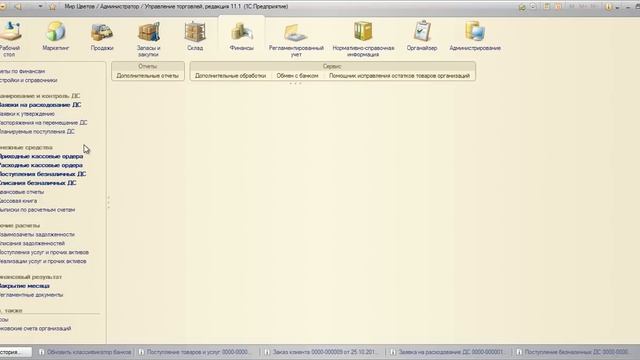The width and height of the screenshot is (640, 360).
Task: Open Распоряжения на перемещение ДС
Action: click(x=43, y=122)
